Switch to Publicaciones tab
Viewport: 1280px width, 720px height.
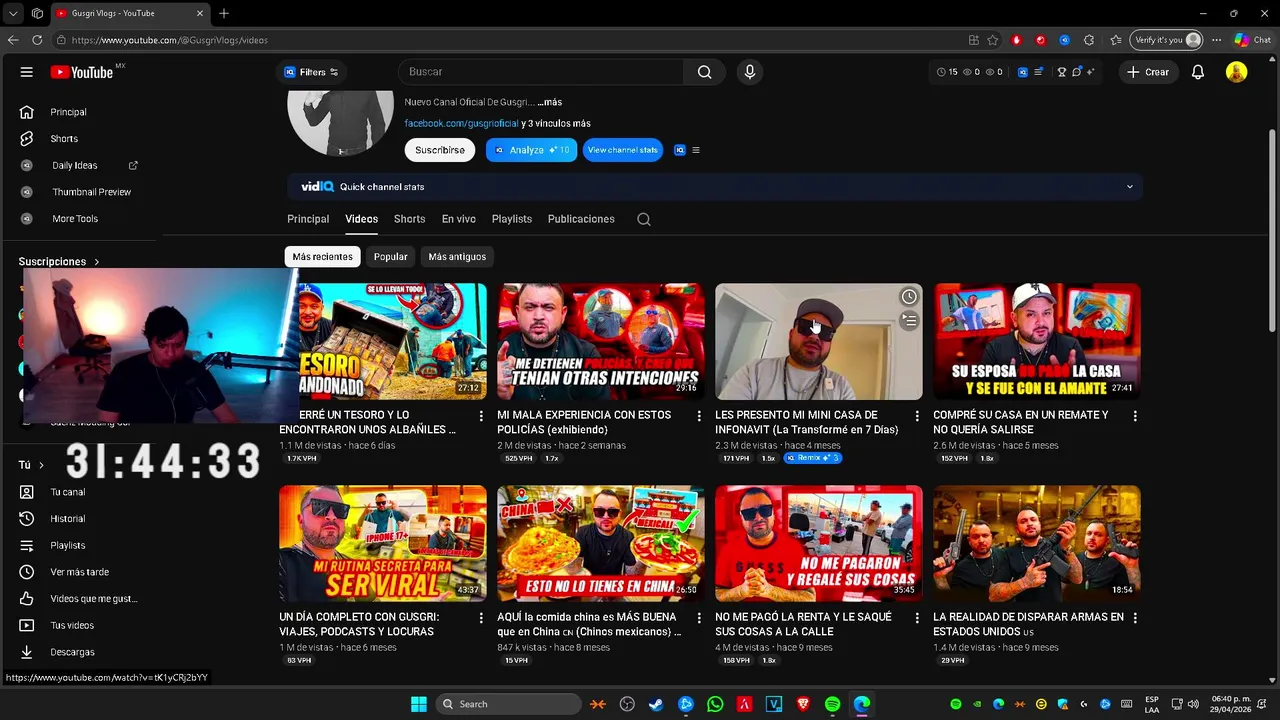point(581,219)
